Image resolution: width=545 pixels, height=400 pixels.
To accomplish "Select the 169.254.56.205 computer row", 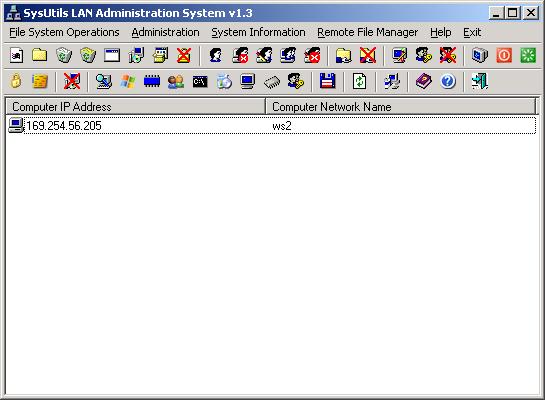I will click(271, 125).
